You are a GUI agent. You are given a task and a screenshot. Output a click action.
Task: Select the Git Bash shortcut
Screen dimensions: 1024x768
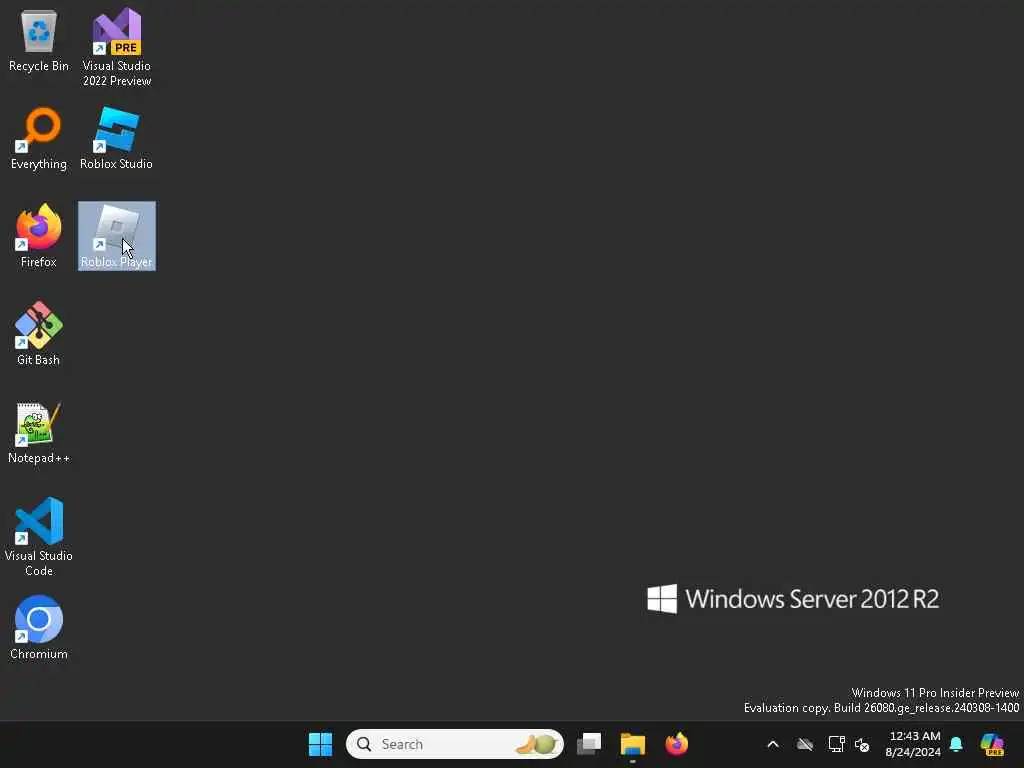39,334
